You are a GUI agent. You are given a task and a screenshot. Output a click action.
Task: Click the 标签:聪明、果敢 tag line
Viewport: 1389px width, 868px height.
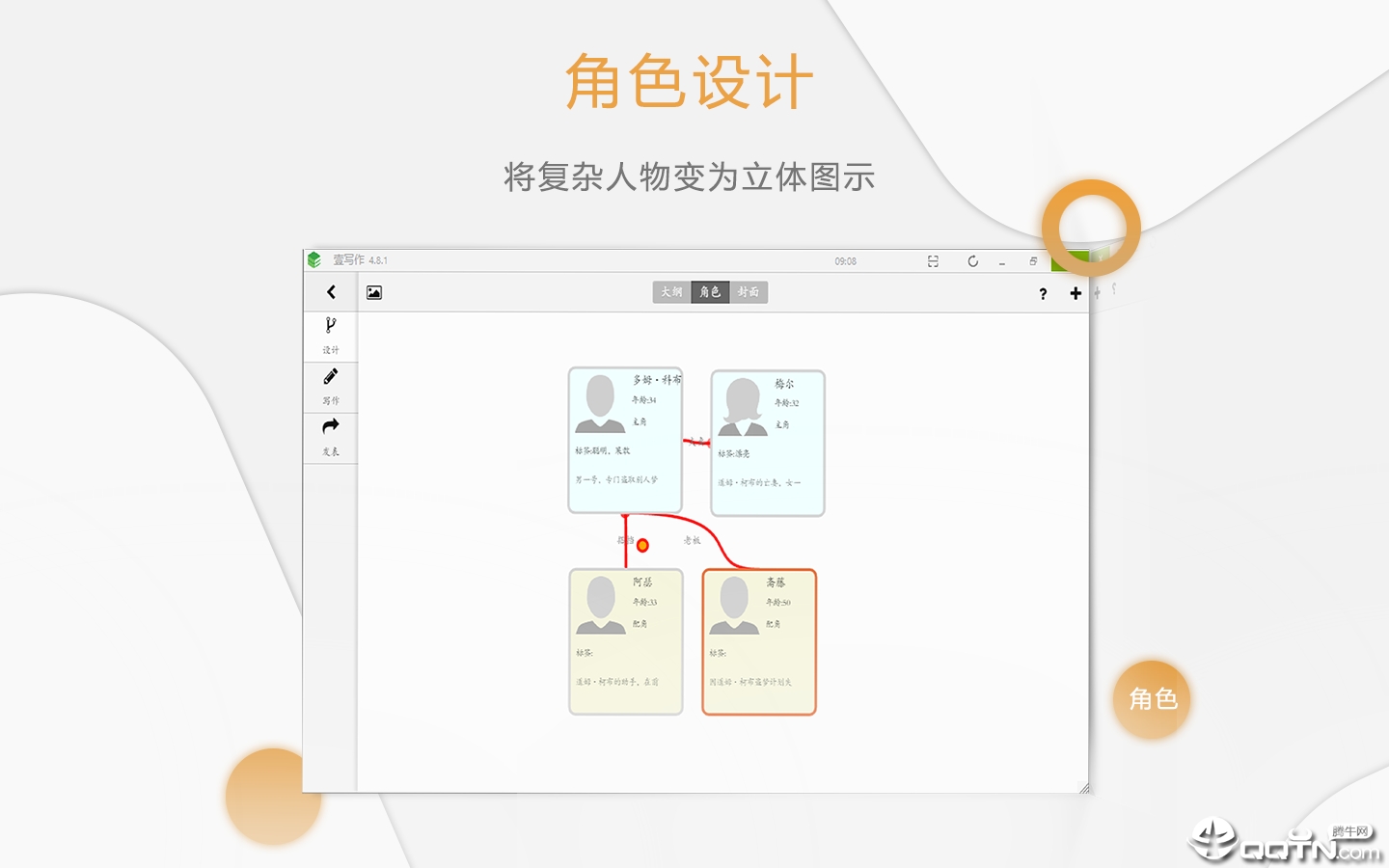pos(603,451)
